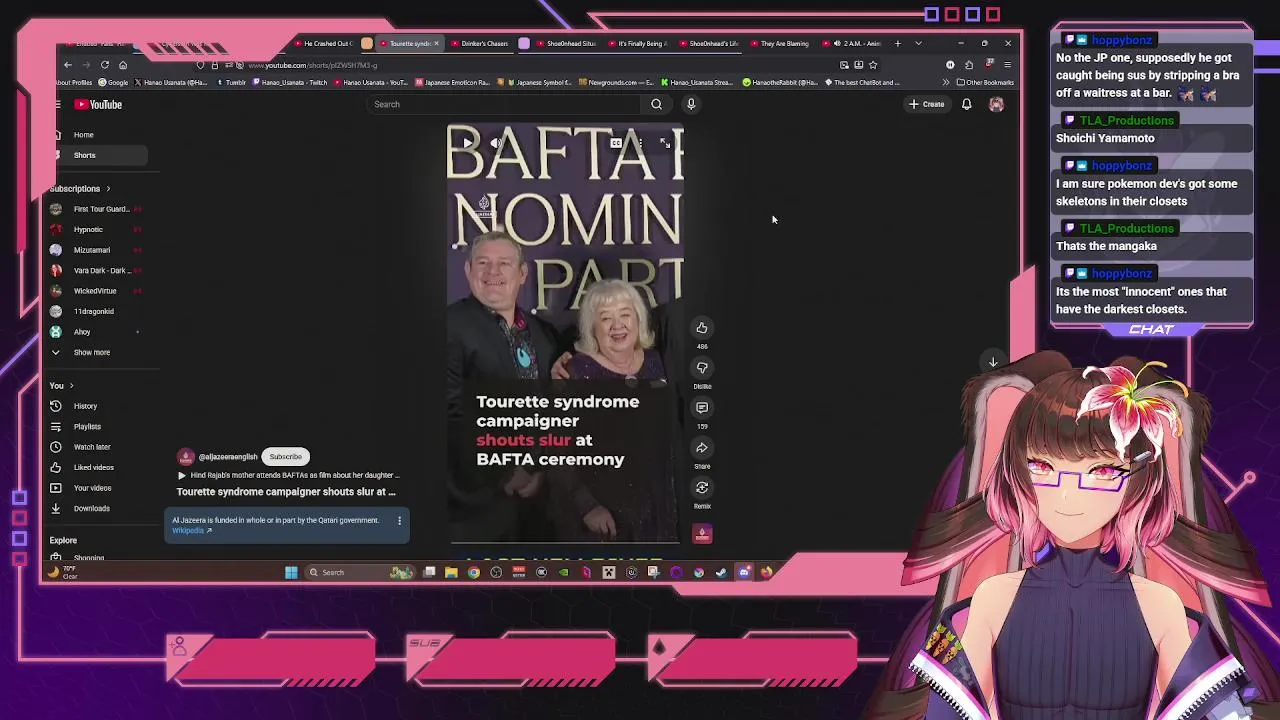Open the account avatar menu
Viewport: 1280px width, 720px height.
pyautogui.click(x=996, y=104)
